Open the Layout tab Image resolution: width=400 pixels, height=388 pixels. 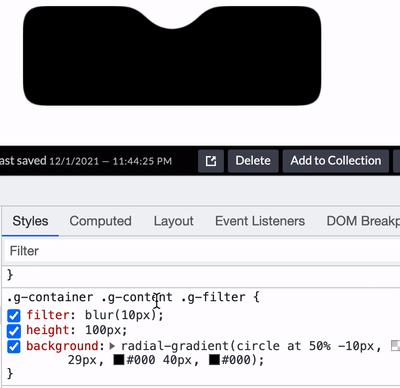(x=173, y=221)
